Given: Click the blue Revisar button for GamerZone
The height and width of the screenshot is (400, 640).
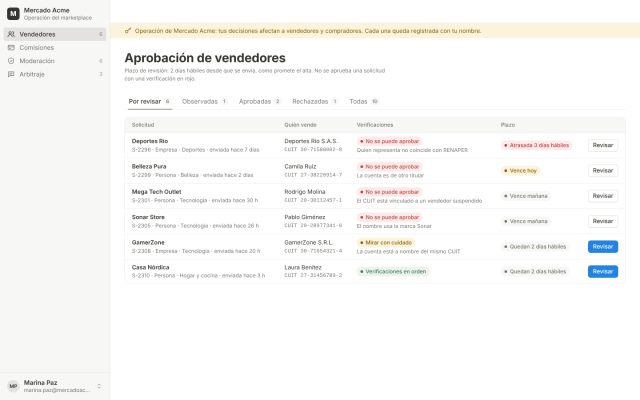Looking at the screenshot, I should [603, 247].
